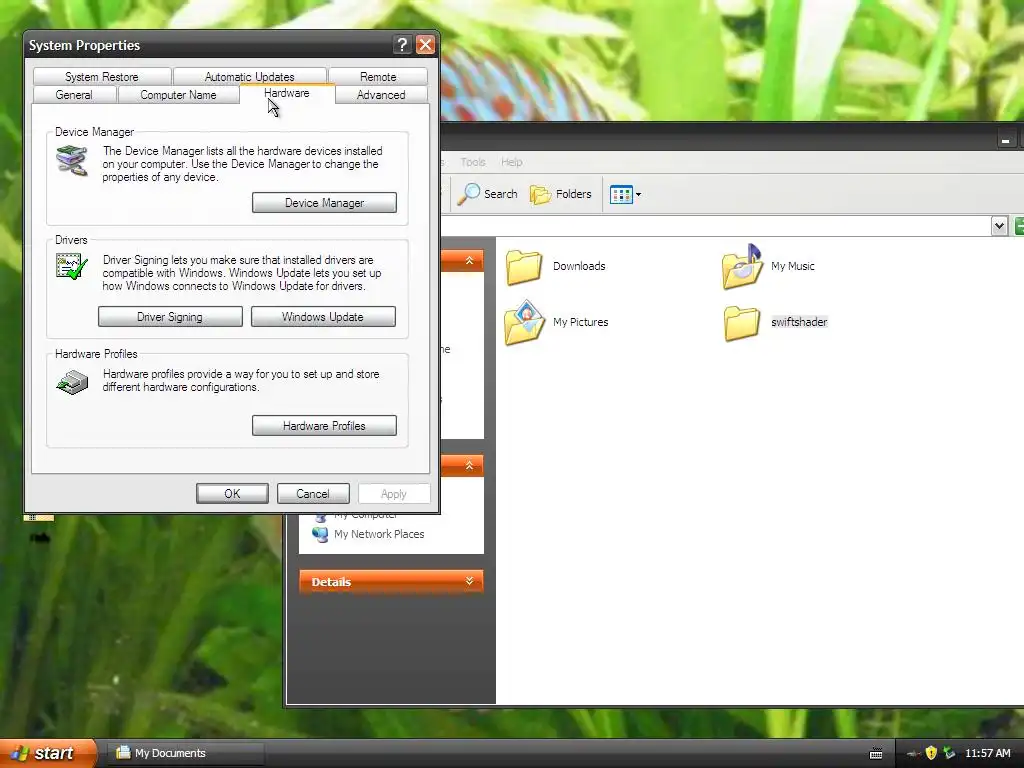Screen dimensions: 1024x768
Task: Confirm System Properties with OK
Action: [x=232, y=494]
